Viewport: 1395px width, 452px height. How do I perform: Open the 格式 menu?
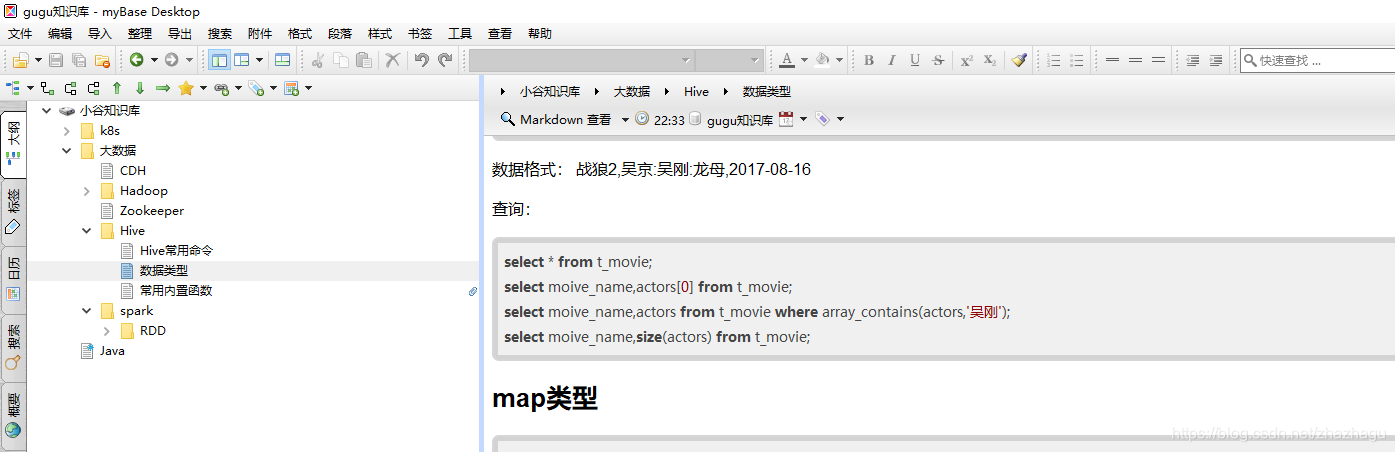tap(300, 33)
